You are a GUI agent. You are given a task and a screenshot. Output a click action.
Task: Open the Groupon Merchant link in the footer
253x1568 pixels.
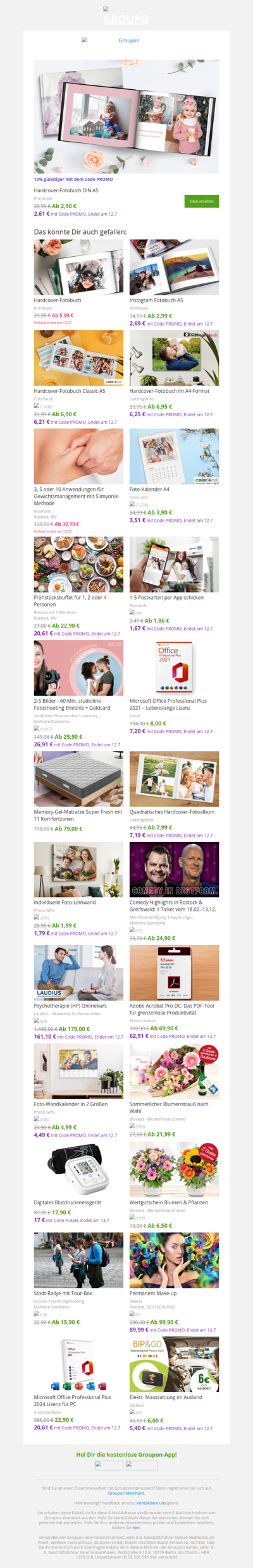tap(126, 1493)
